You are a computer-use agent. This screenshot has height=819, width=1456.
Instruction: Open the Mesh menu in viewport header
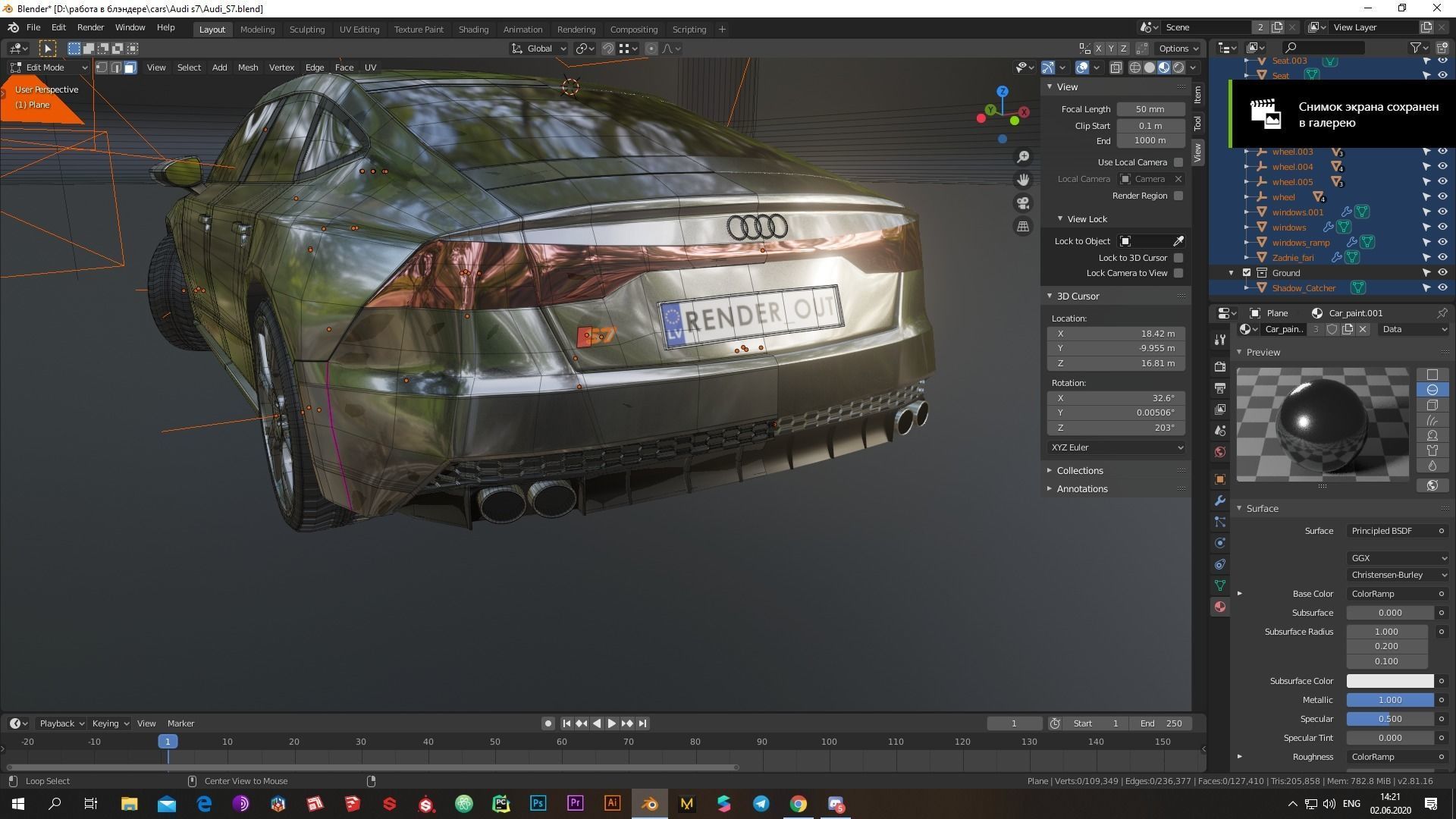(247, 67)
